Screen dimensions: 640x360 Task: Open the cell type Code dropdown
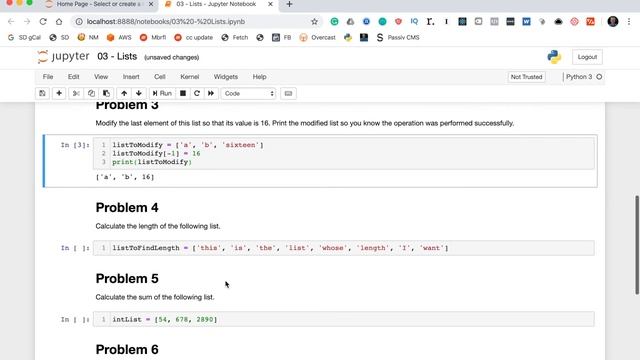[x=248, y=93]
